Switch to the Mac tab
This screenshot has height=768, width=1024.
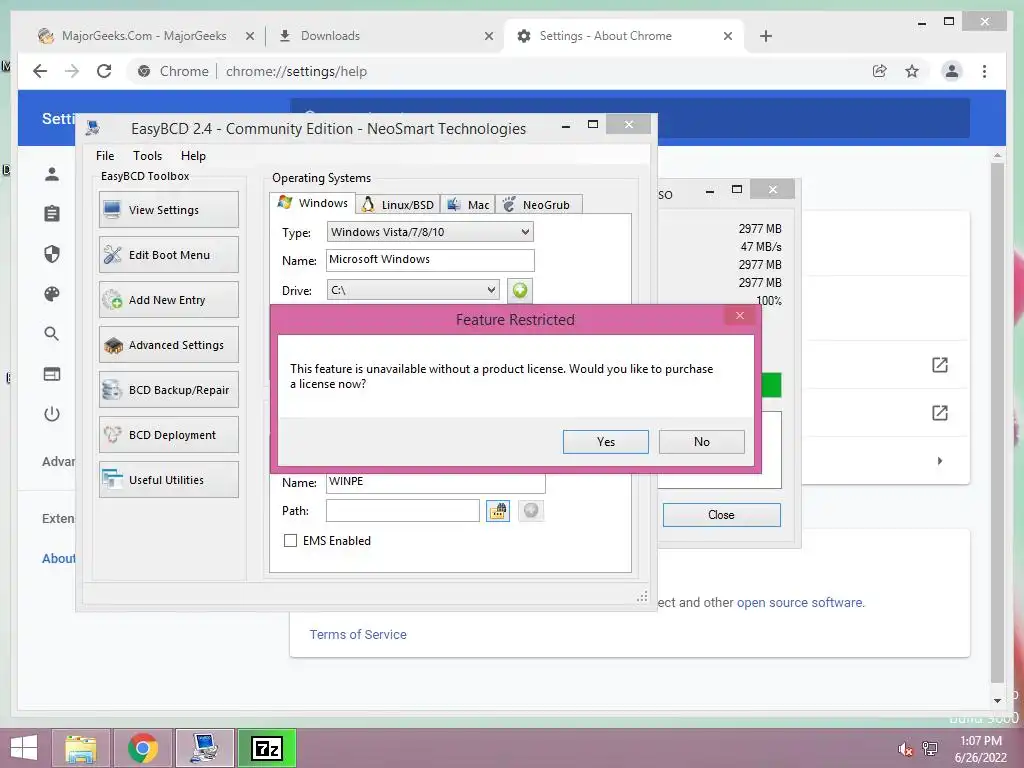468,205
